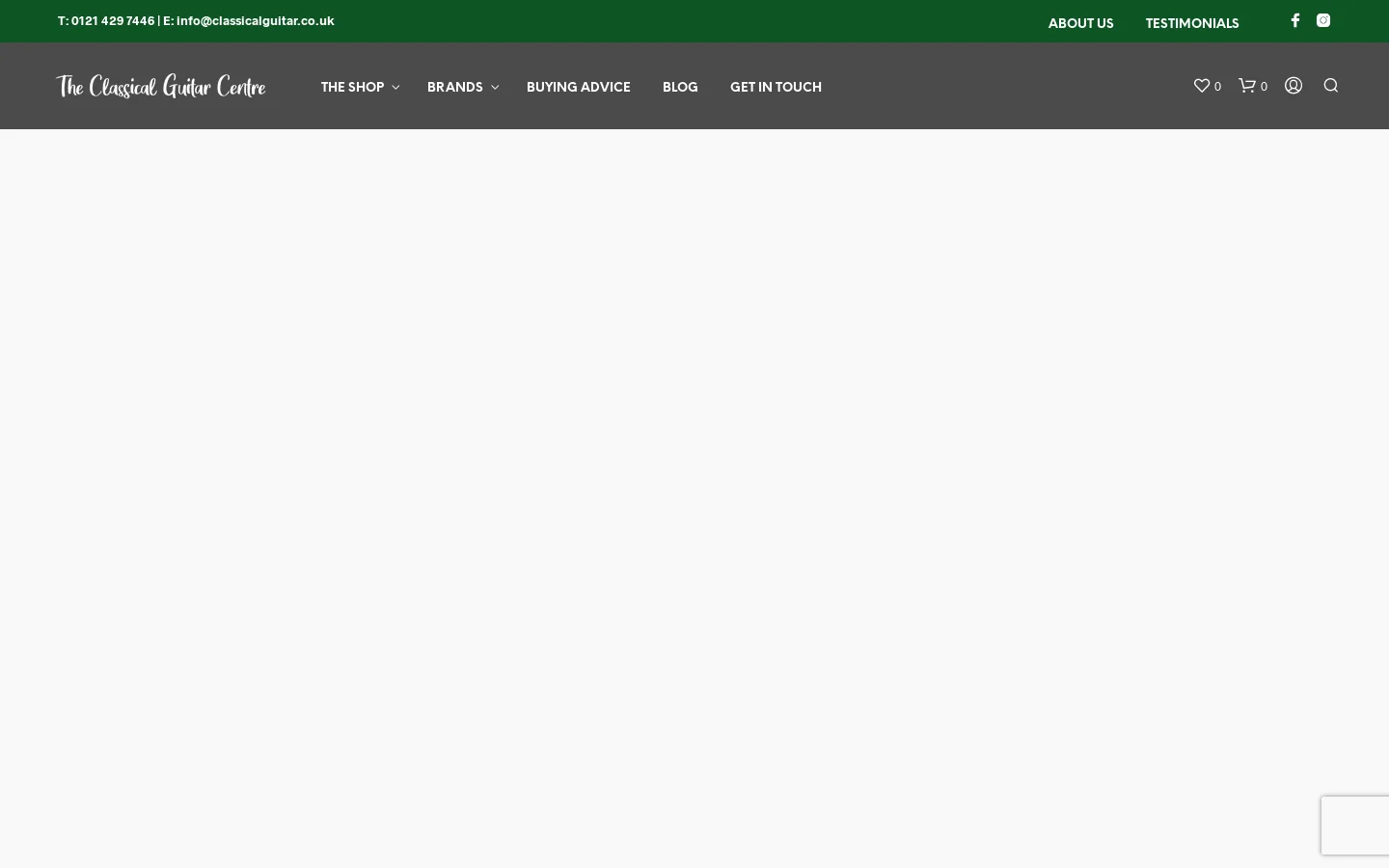The width and height of the screenshot is (1389, 868).
Task: Open the search magnifier icon
Action: pos(1331,86)
